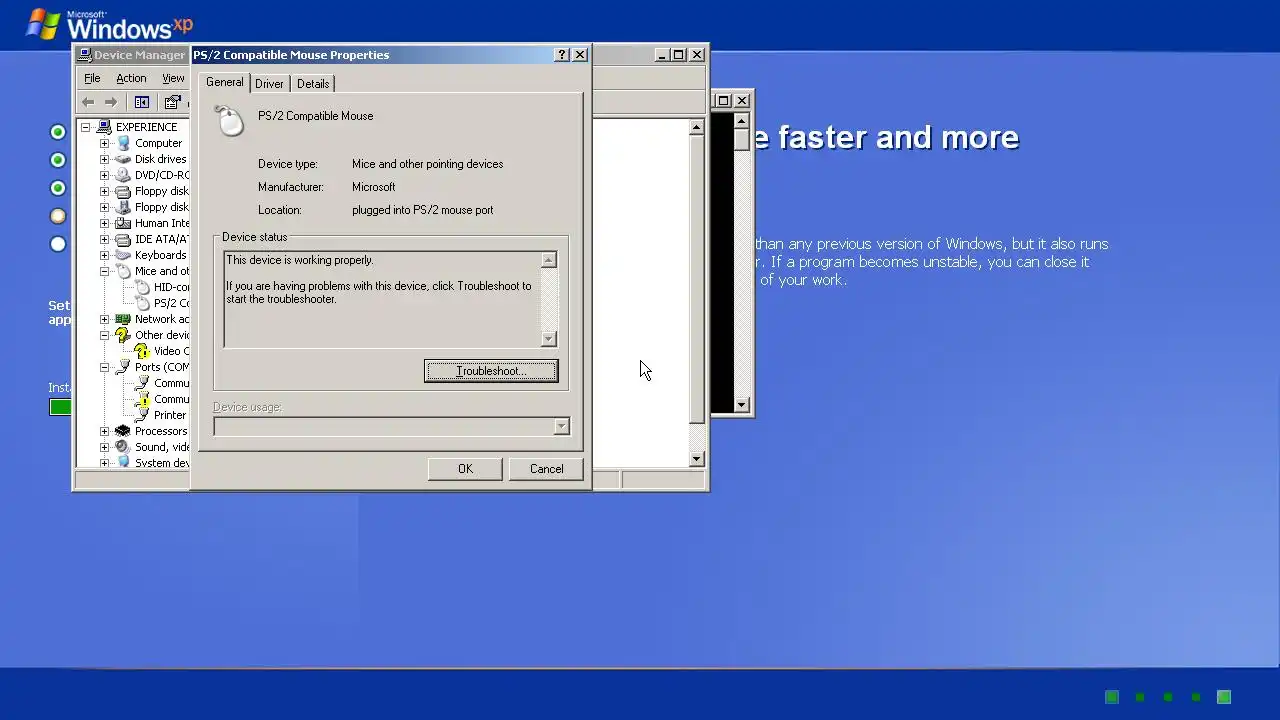This screenshot has height=720, width=1280.
Task: Collapse the Ports node
Action: [x=104, y=367]
